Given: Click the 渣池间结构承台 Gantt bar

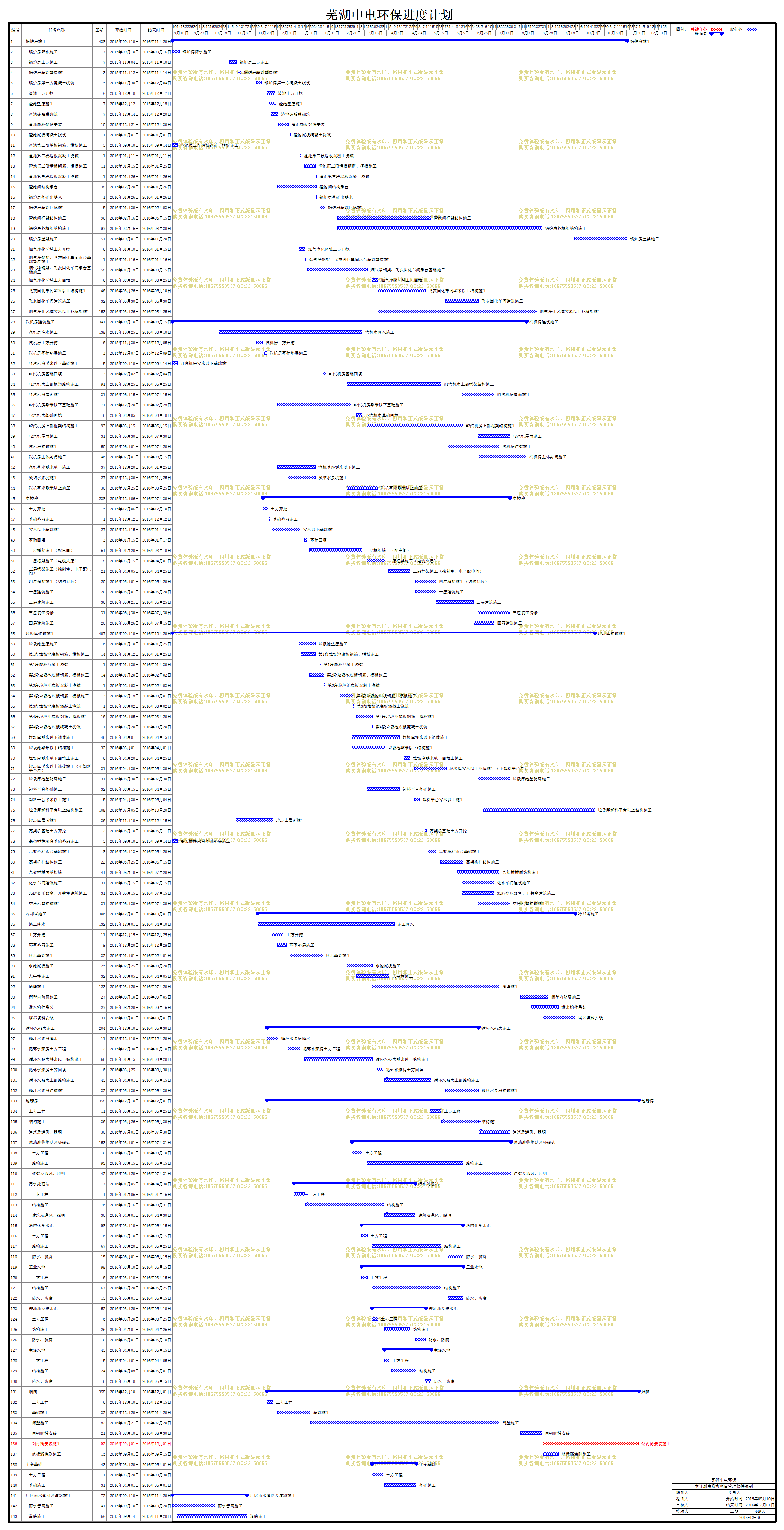Looking at the screenshot, I should click(x=297, y=187).
